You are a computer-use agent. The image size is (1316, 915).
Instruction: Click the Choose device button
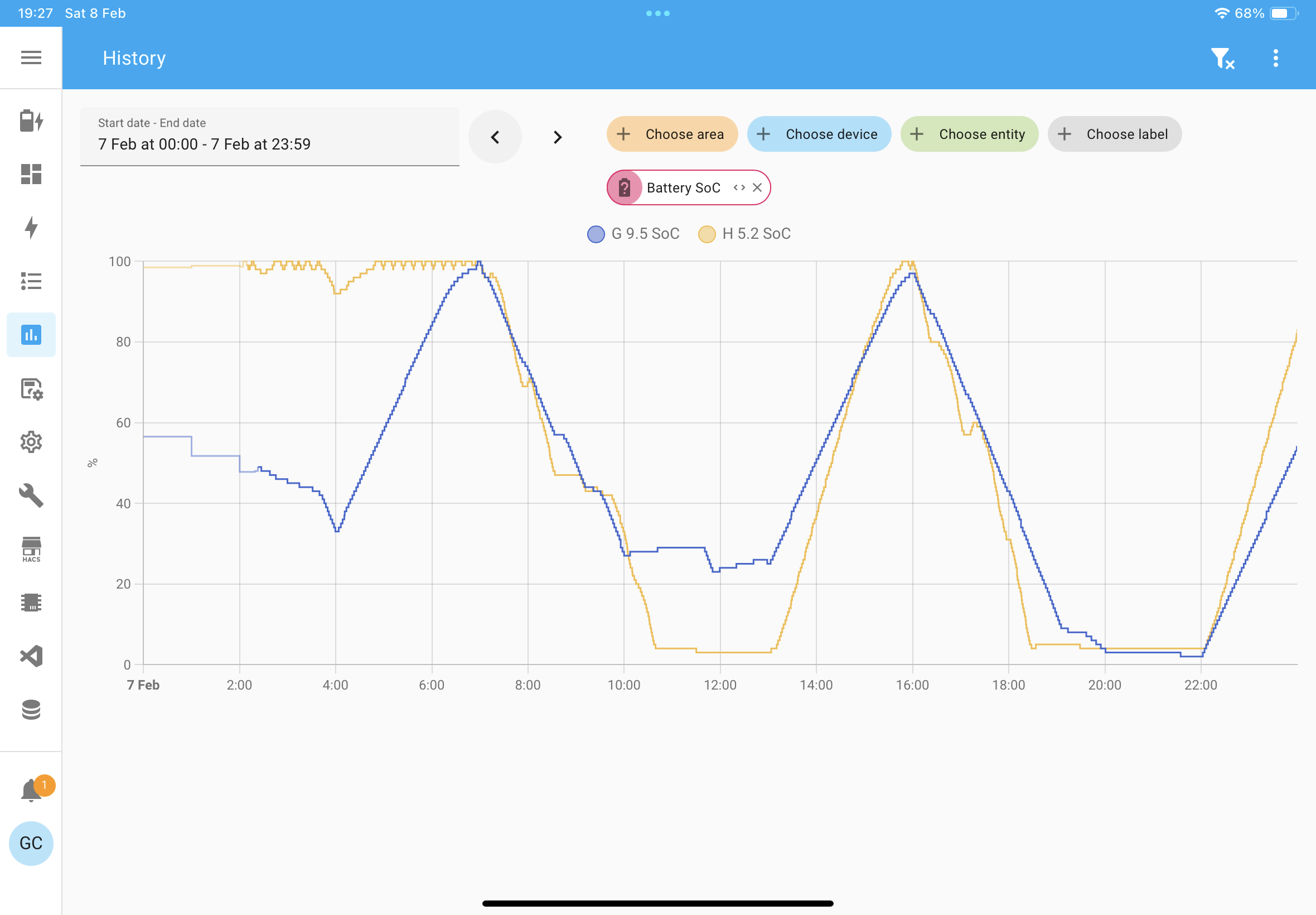(819, 134)
